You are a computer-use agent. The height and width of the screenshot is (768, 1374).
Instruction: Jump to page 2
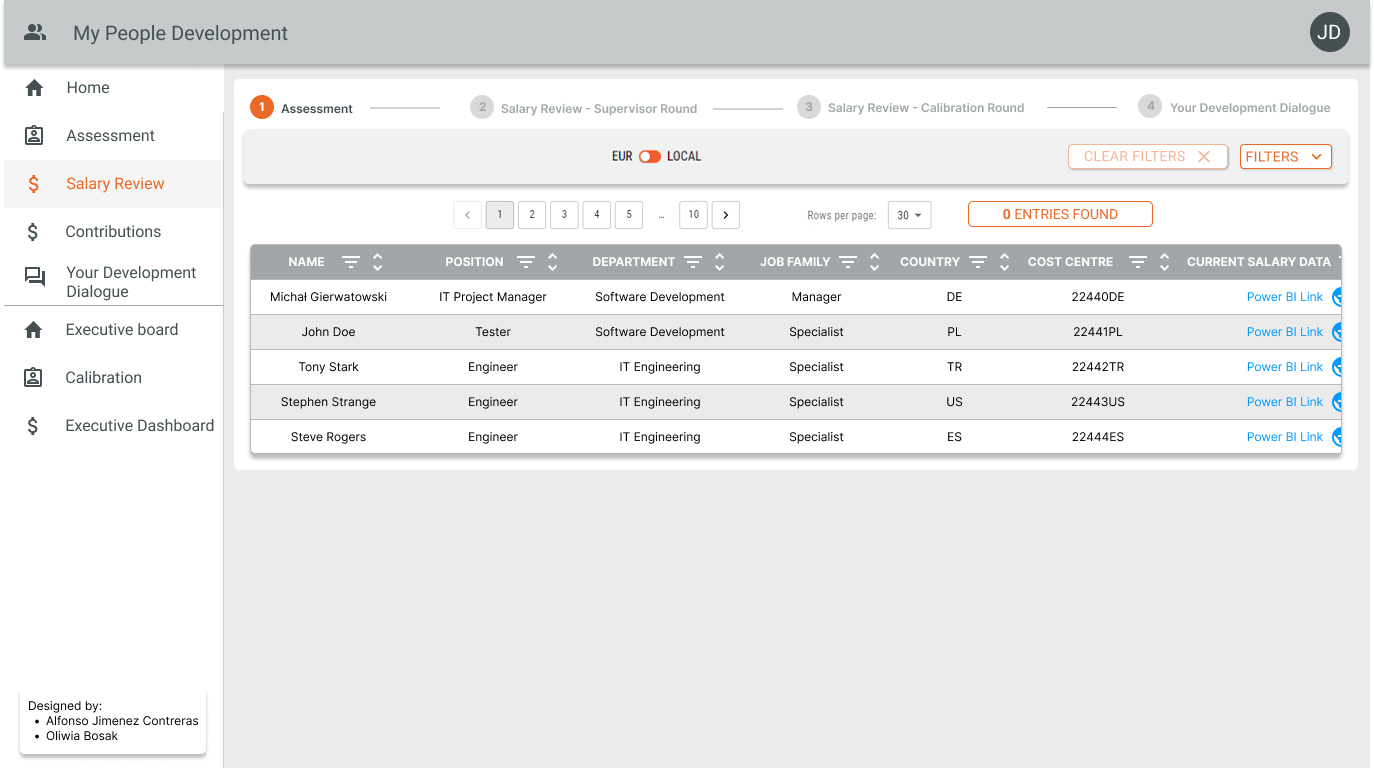point(532,215)
